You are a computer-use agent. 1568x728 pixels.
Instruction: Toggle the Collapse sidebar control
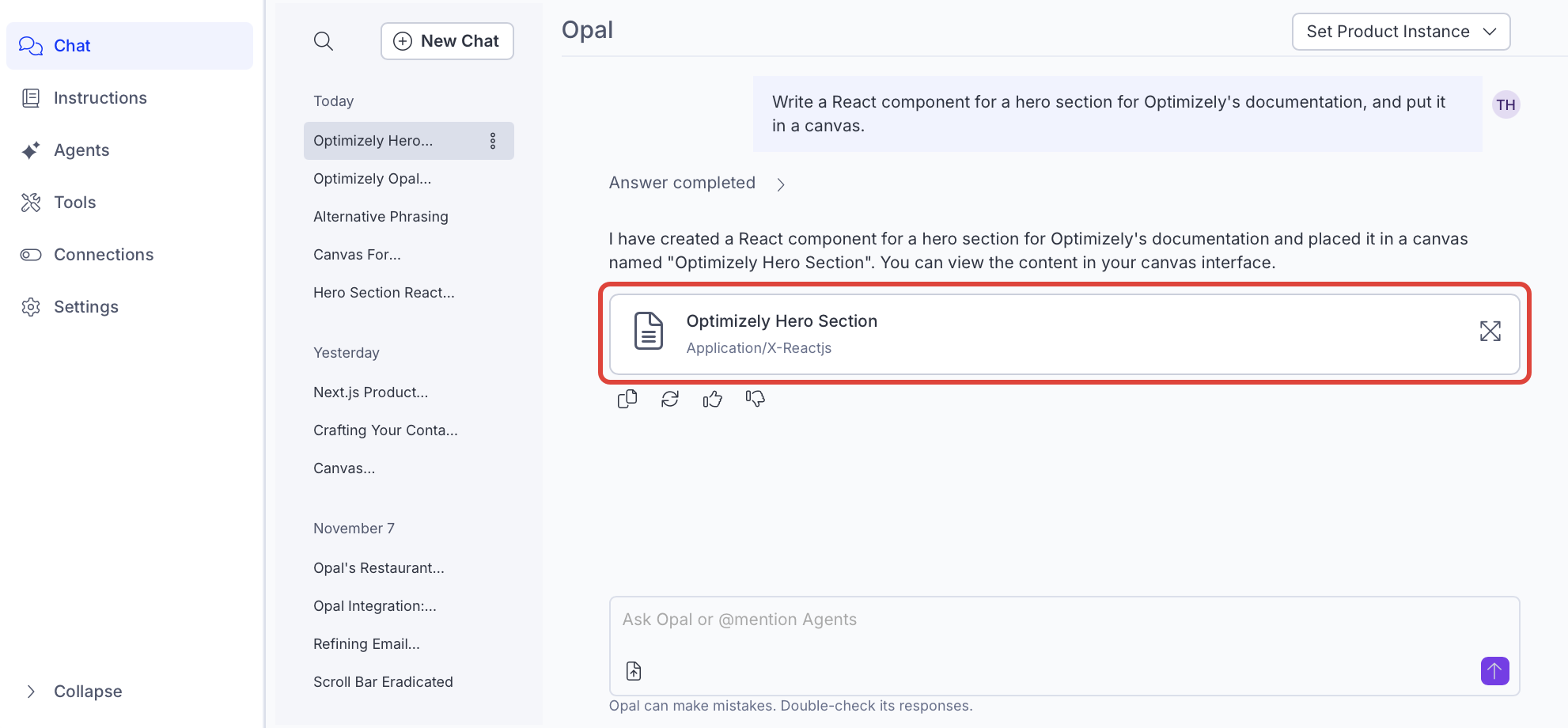point(73,692)
